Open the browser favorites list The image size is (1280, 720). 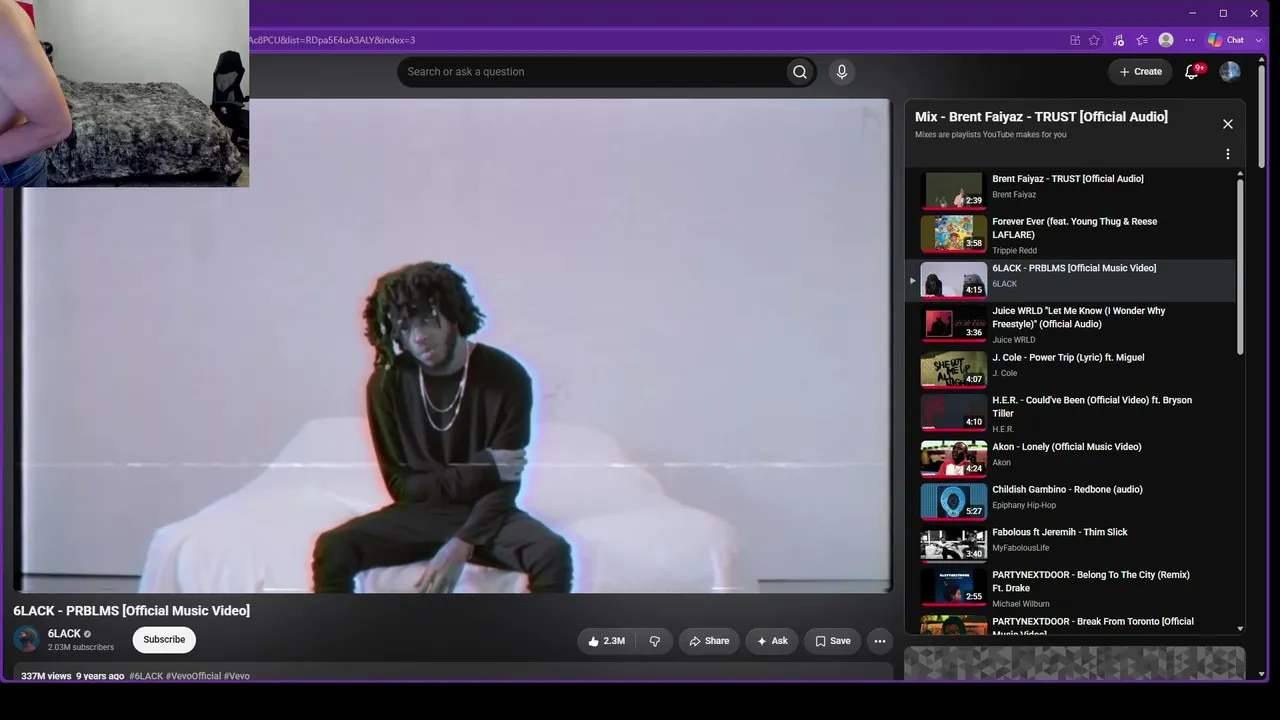[1142, 40]
